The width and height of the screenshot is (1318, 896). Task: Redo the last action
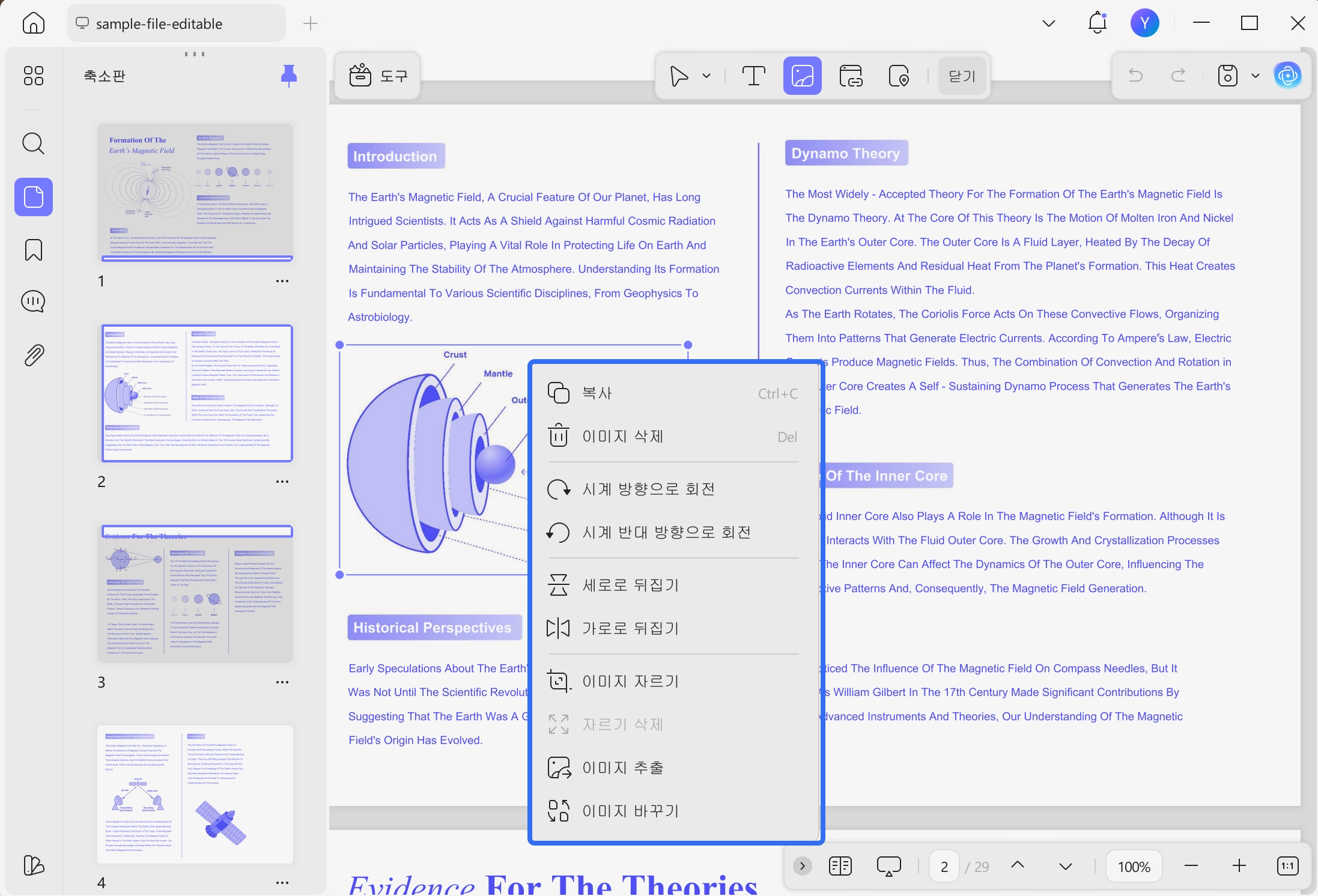click(x=1179, y=76)
